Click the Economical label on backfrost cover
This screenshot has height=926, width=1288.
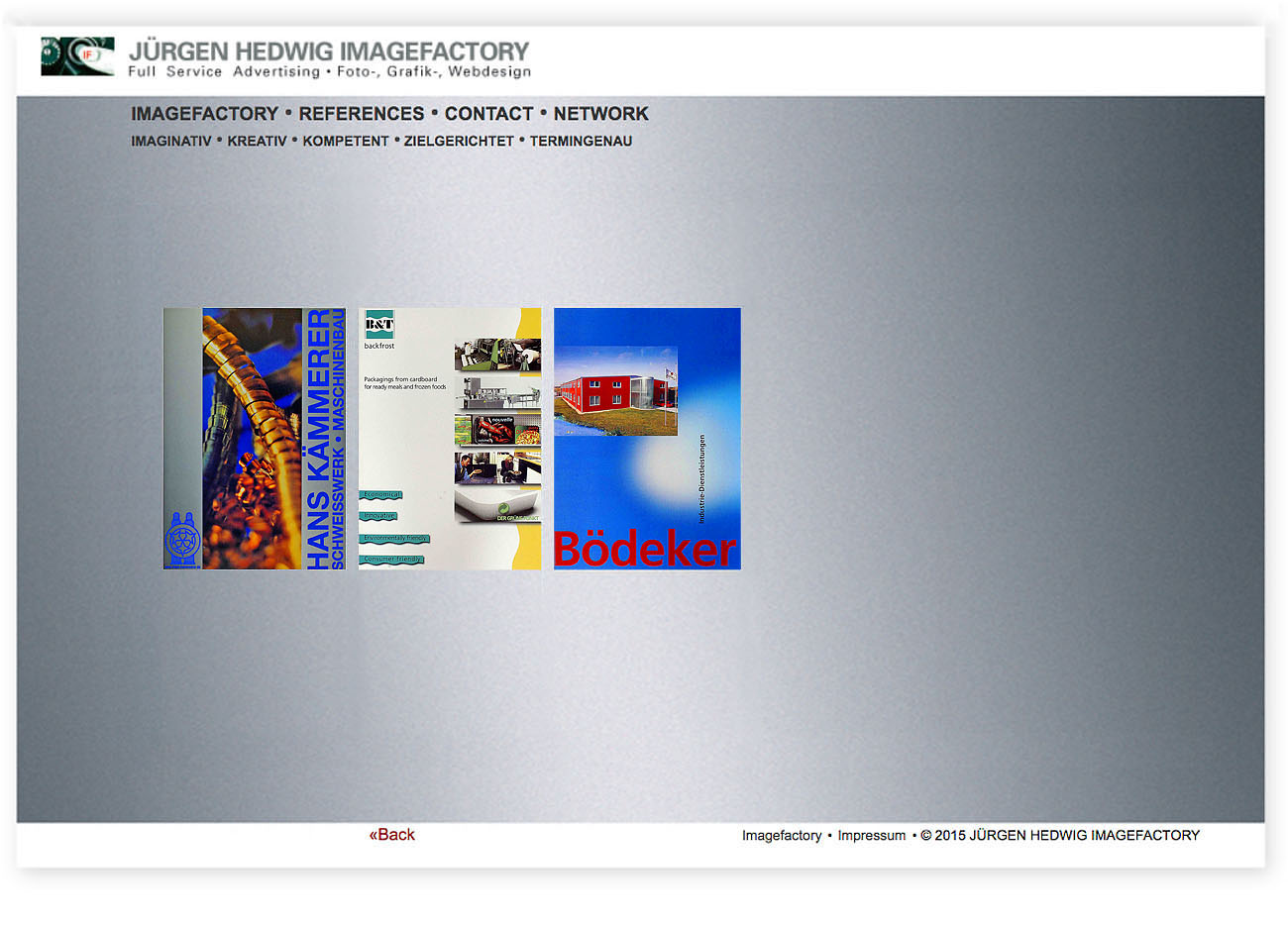381,494
